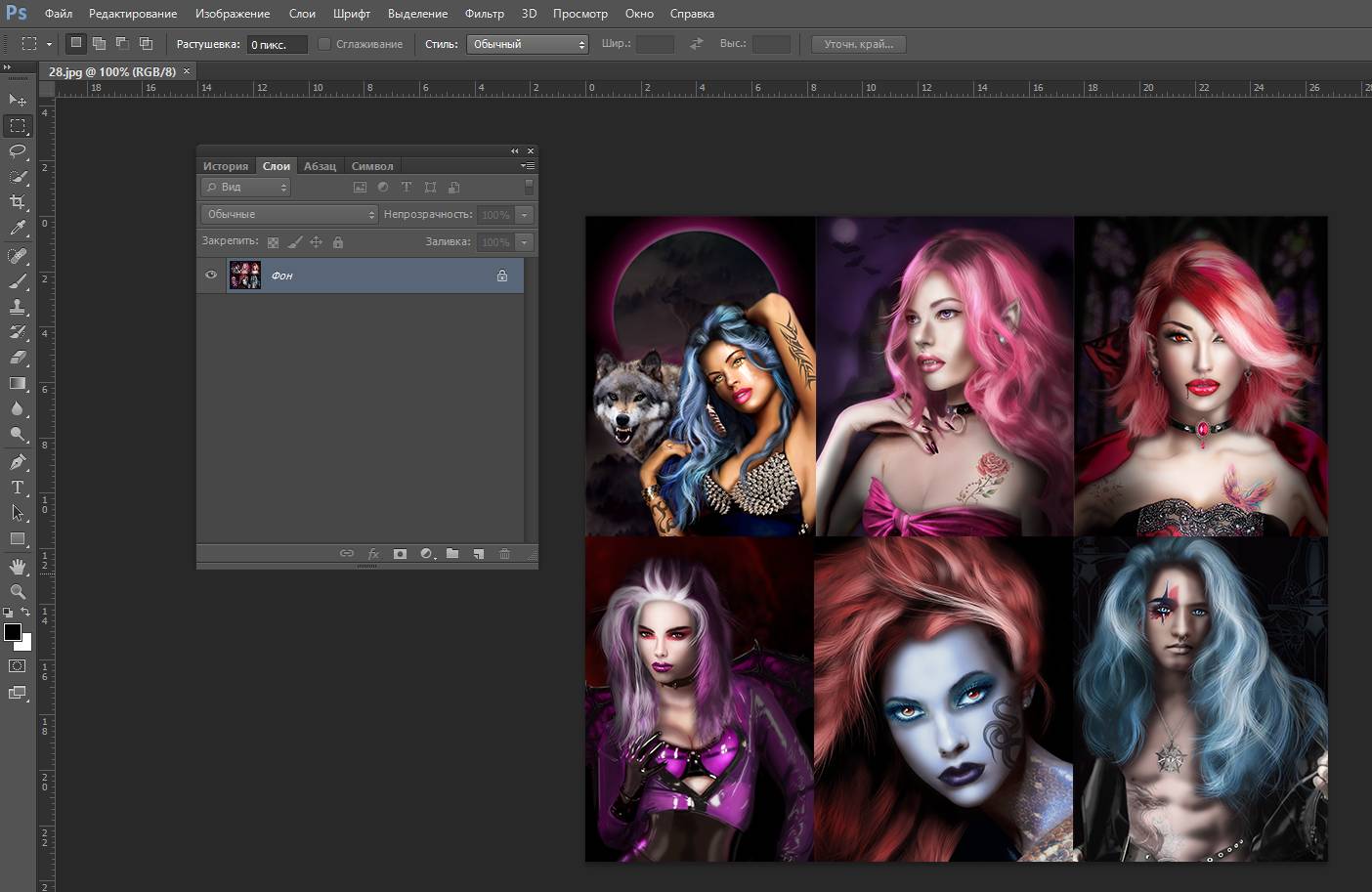The image size is (1372, 892).
Task: Close the 28.jpg document tab
Action: [x=187, y=71]
